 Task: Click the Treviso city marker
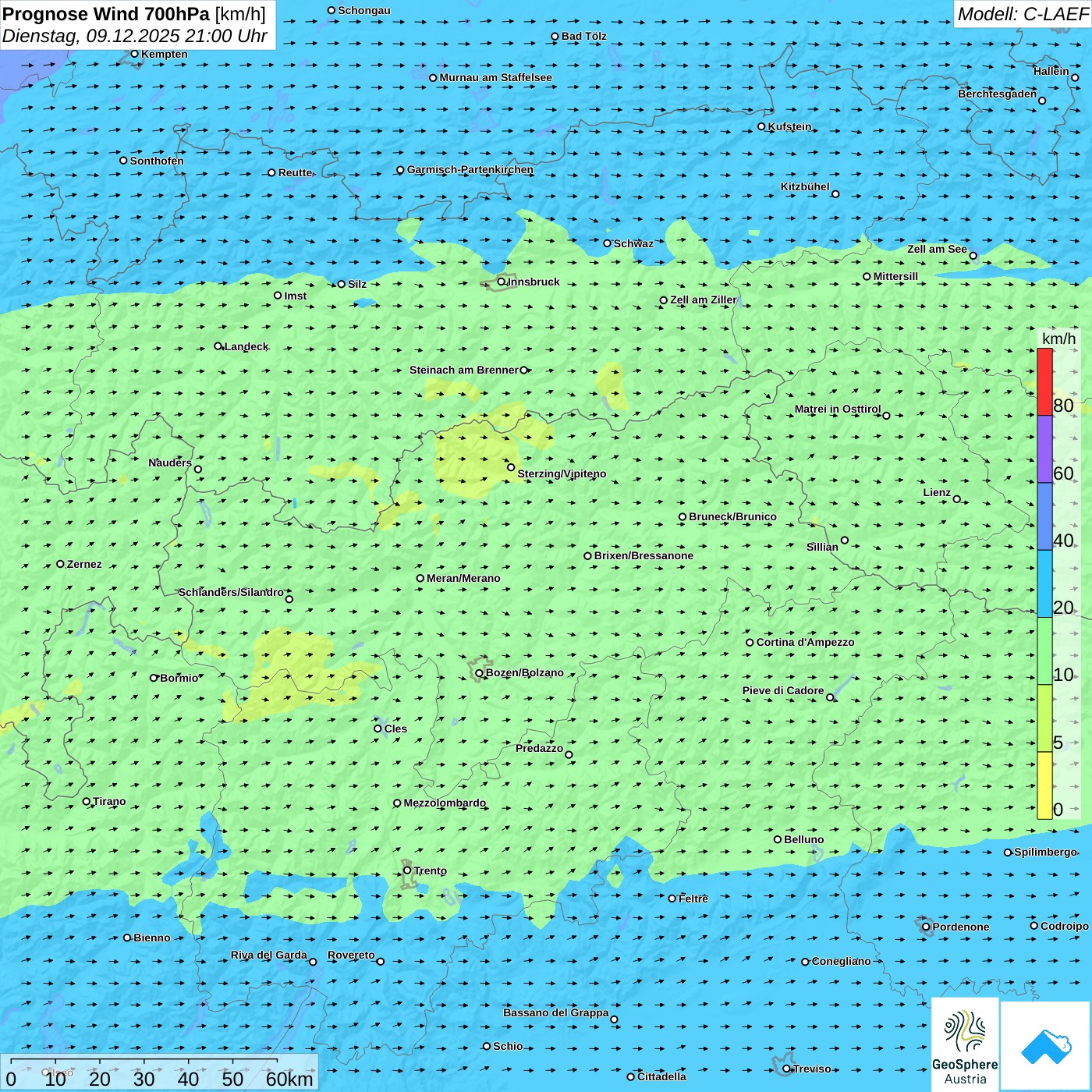786,1069
